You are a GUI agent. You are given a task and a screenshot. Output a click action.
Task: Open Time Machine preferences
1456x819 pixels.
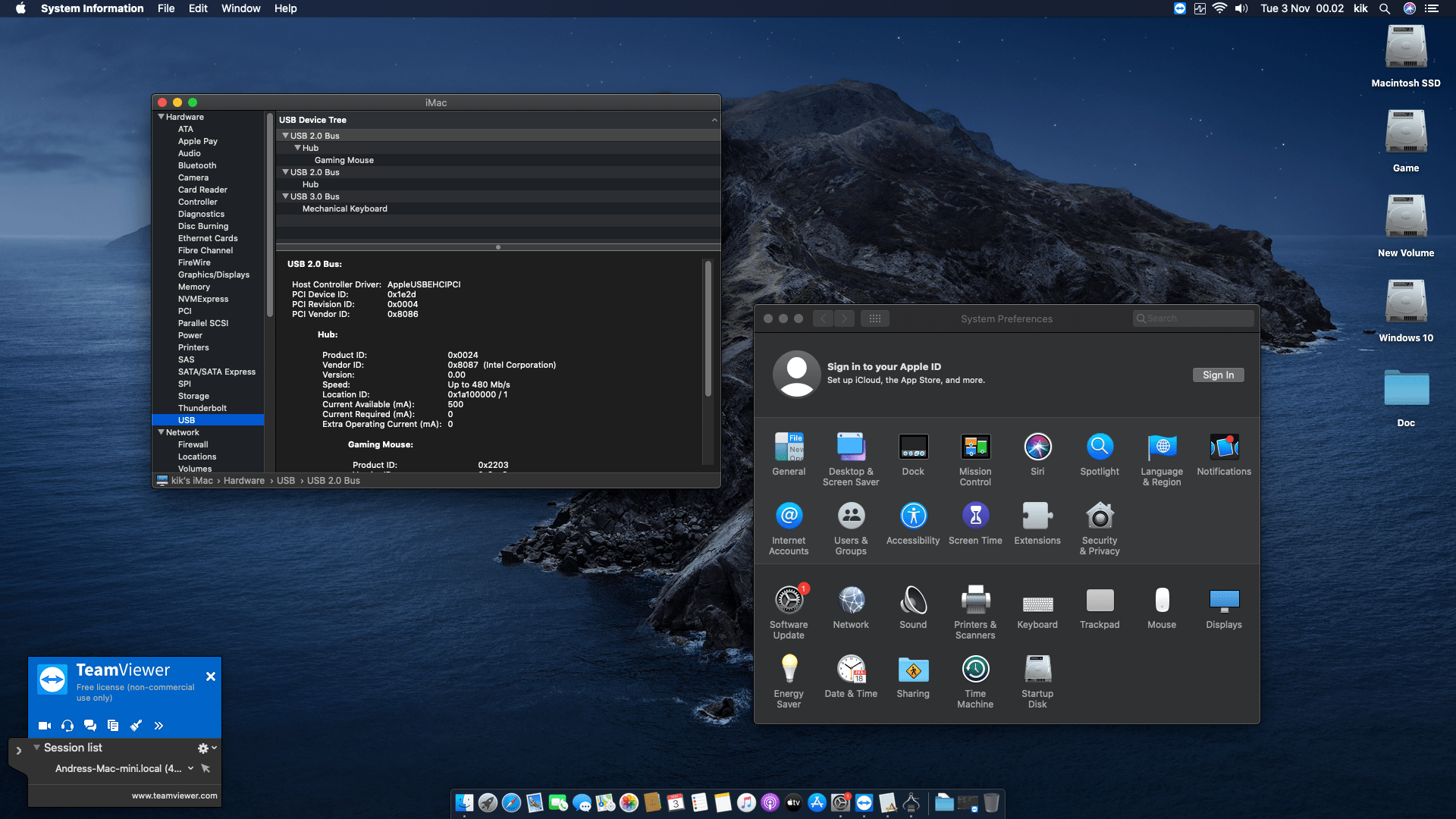(975, 670)
